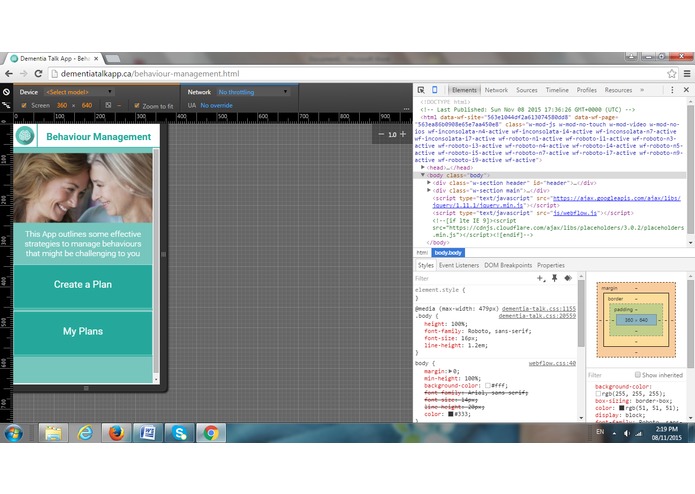
Task: Open the Timeline panel tab
Action: 557,90
